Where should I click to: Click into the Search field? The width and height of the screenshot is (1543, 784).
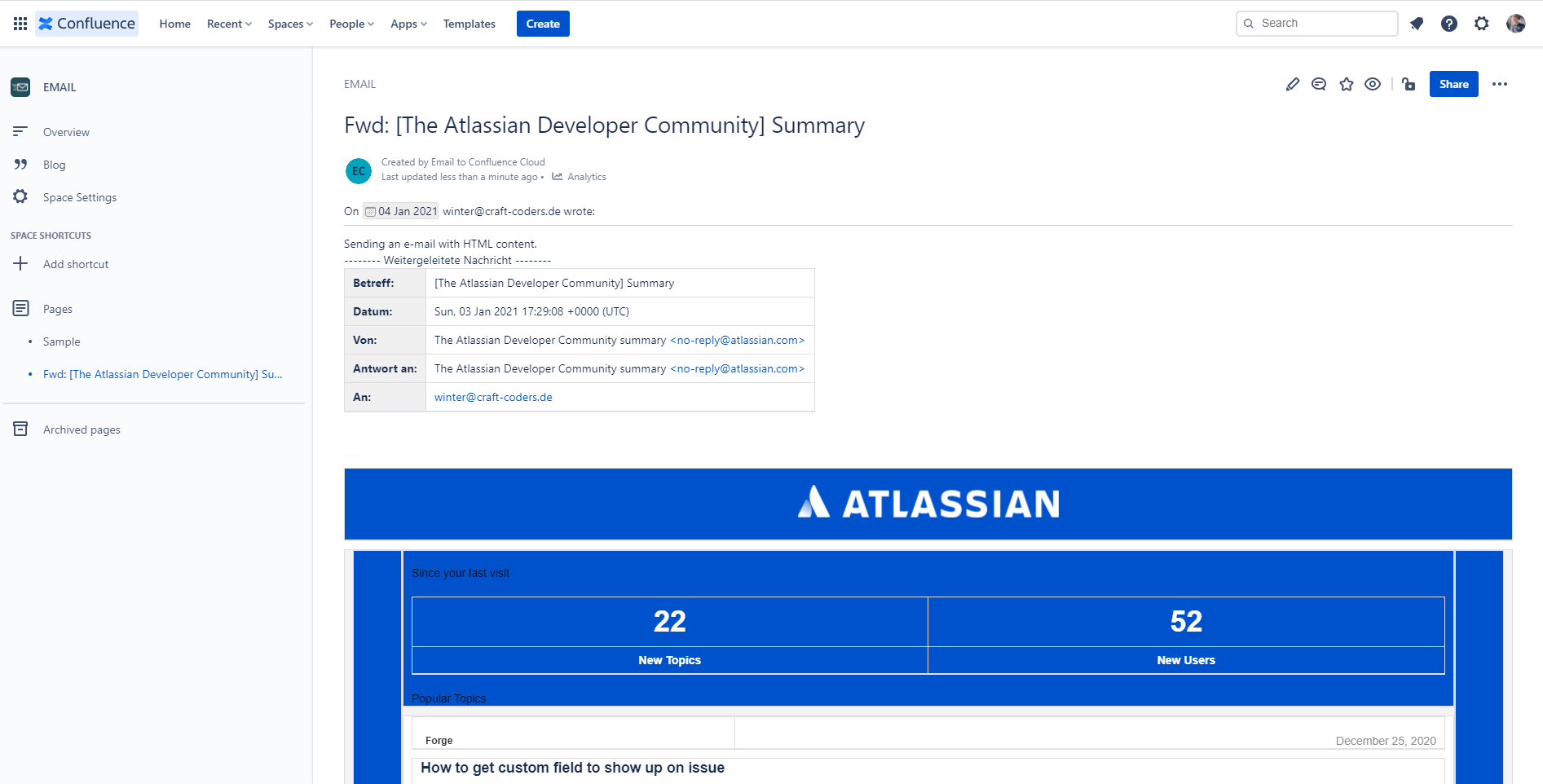click(1316, 24)
